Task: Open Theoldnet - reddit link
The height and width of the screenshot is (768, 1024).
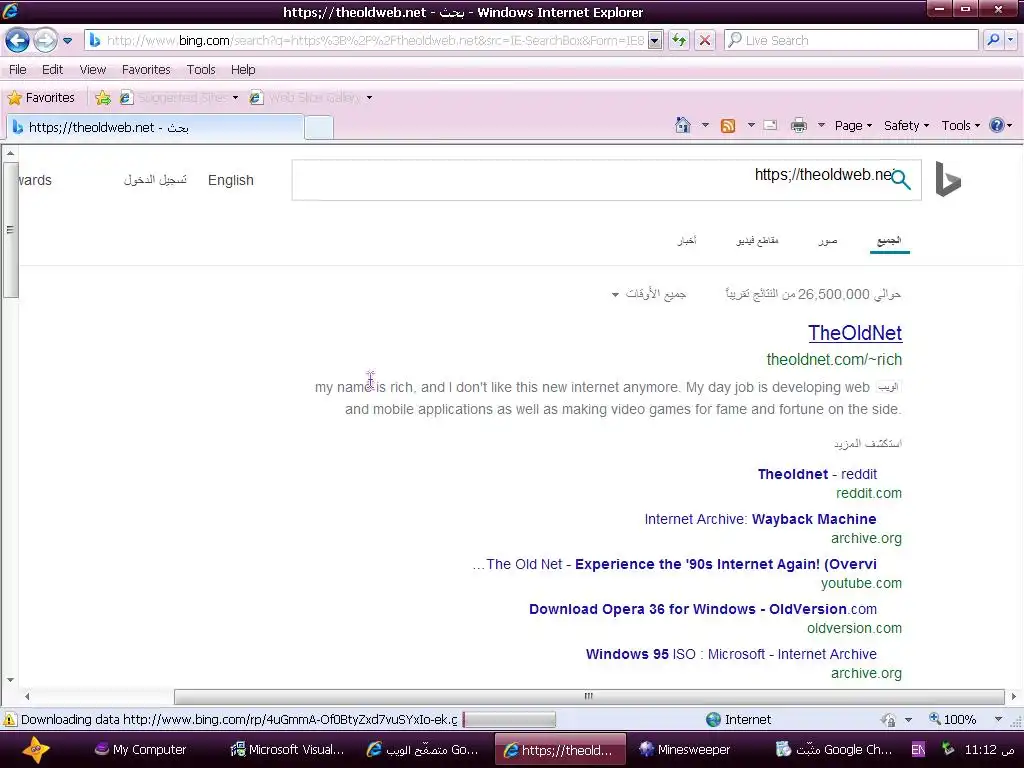Action: [817, 474]
